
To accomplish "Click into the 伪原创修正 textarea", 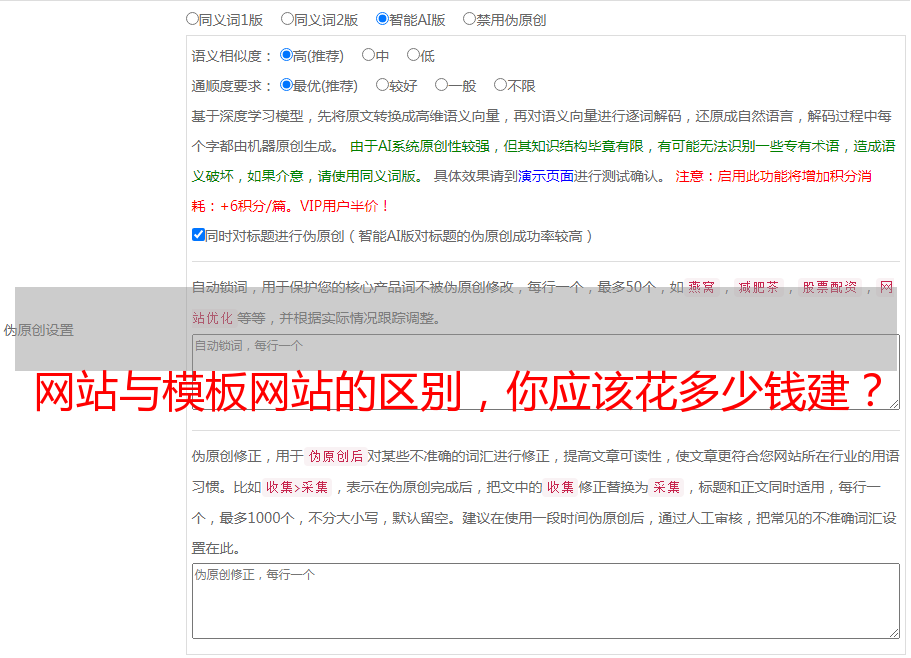I will click(x=546, y=601).
